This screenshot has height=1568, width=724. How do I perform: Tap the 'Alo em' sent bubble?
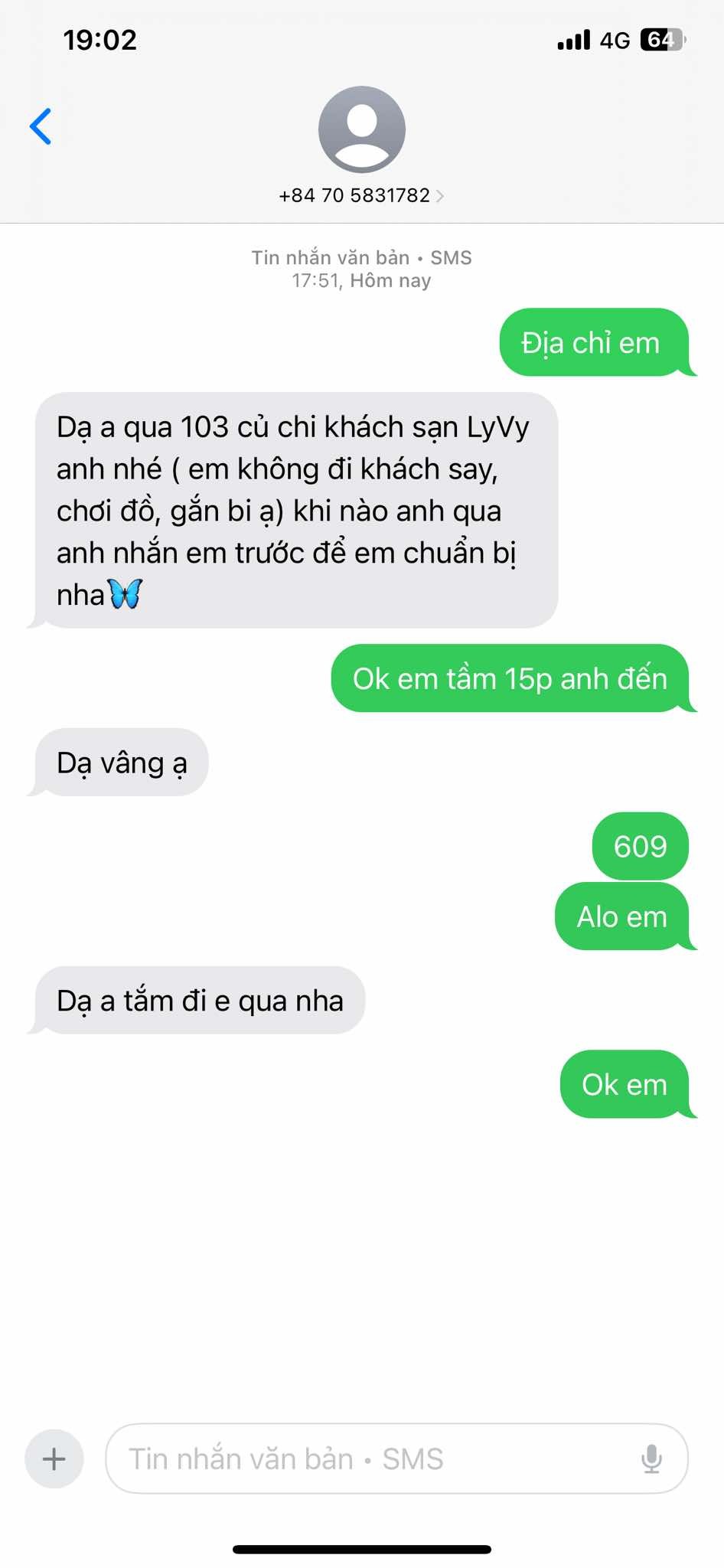pos(622,916)
